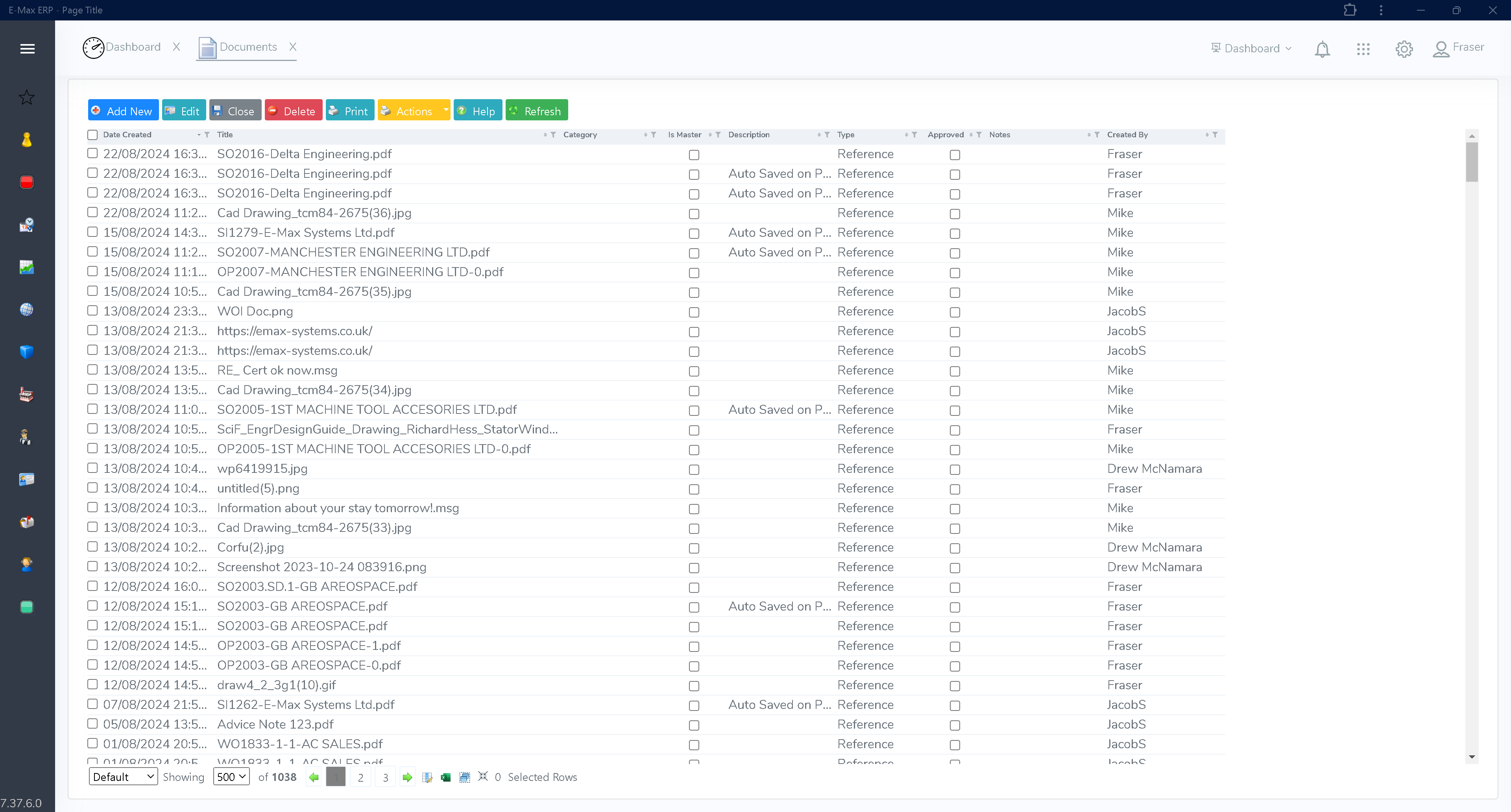This screenshot has width=1511, height=812.
Task: Open the hamburger menu
Action: [27, 49]
